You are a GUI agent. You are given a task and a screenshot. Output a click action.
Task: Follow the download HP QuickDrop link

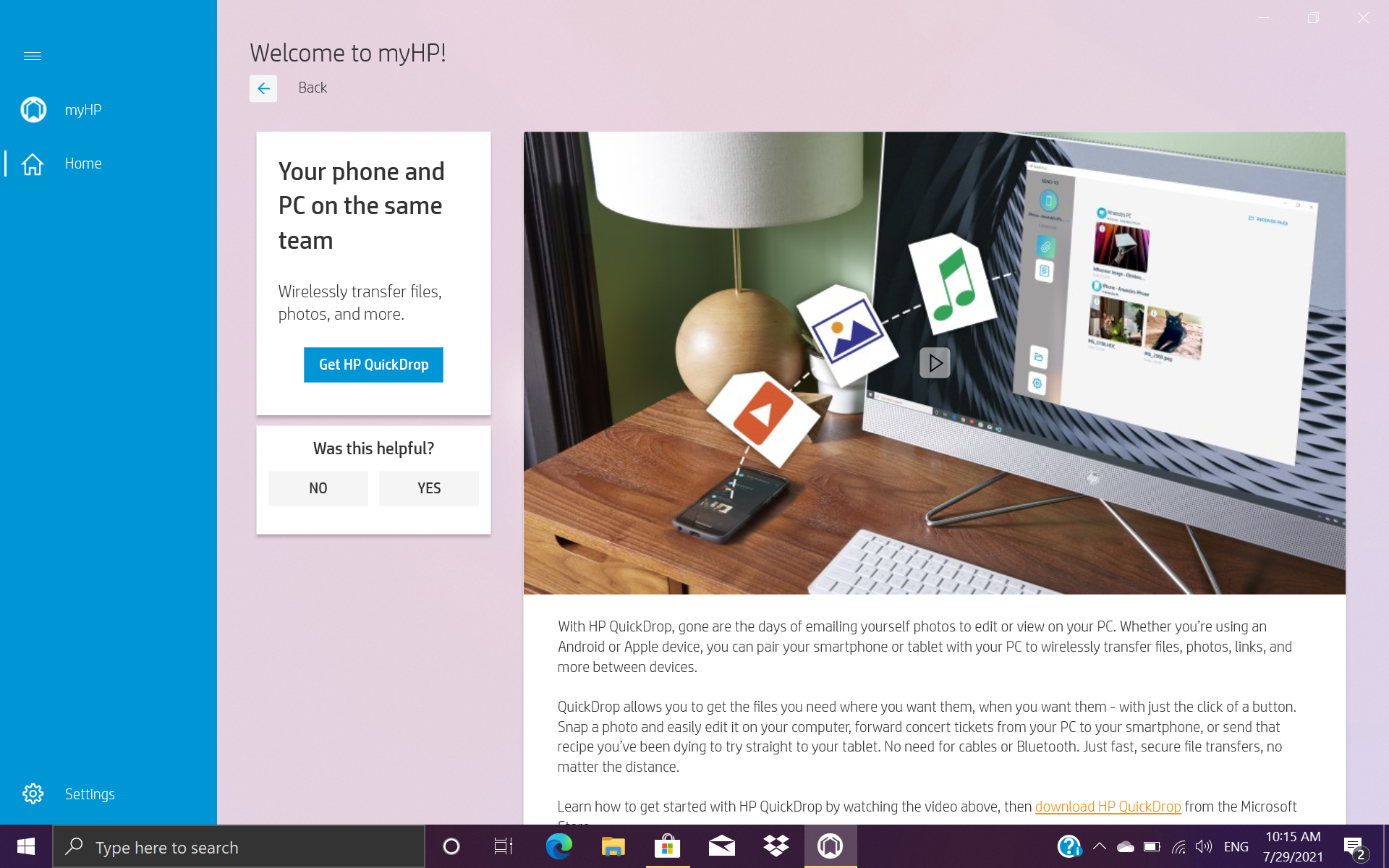[x=1108, y=807]
